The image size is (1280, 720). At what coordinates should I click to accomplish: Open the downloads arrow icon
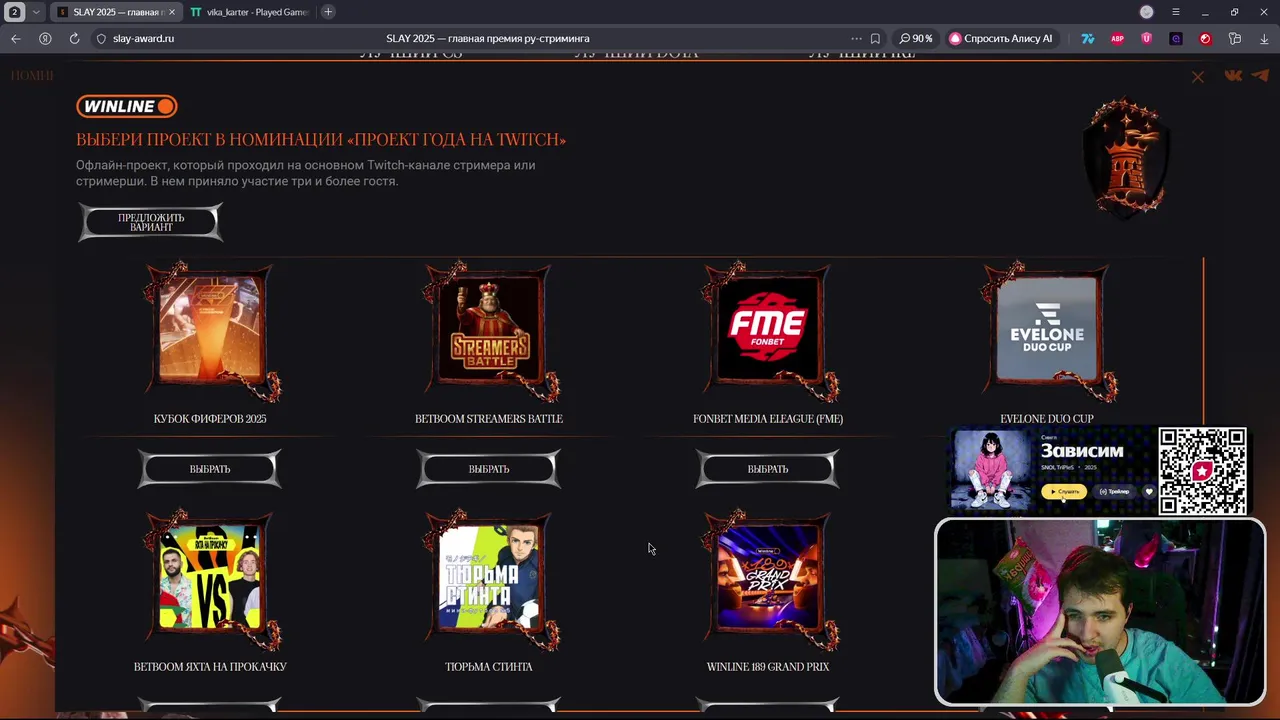click(x=1264, y=38)
